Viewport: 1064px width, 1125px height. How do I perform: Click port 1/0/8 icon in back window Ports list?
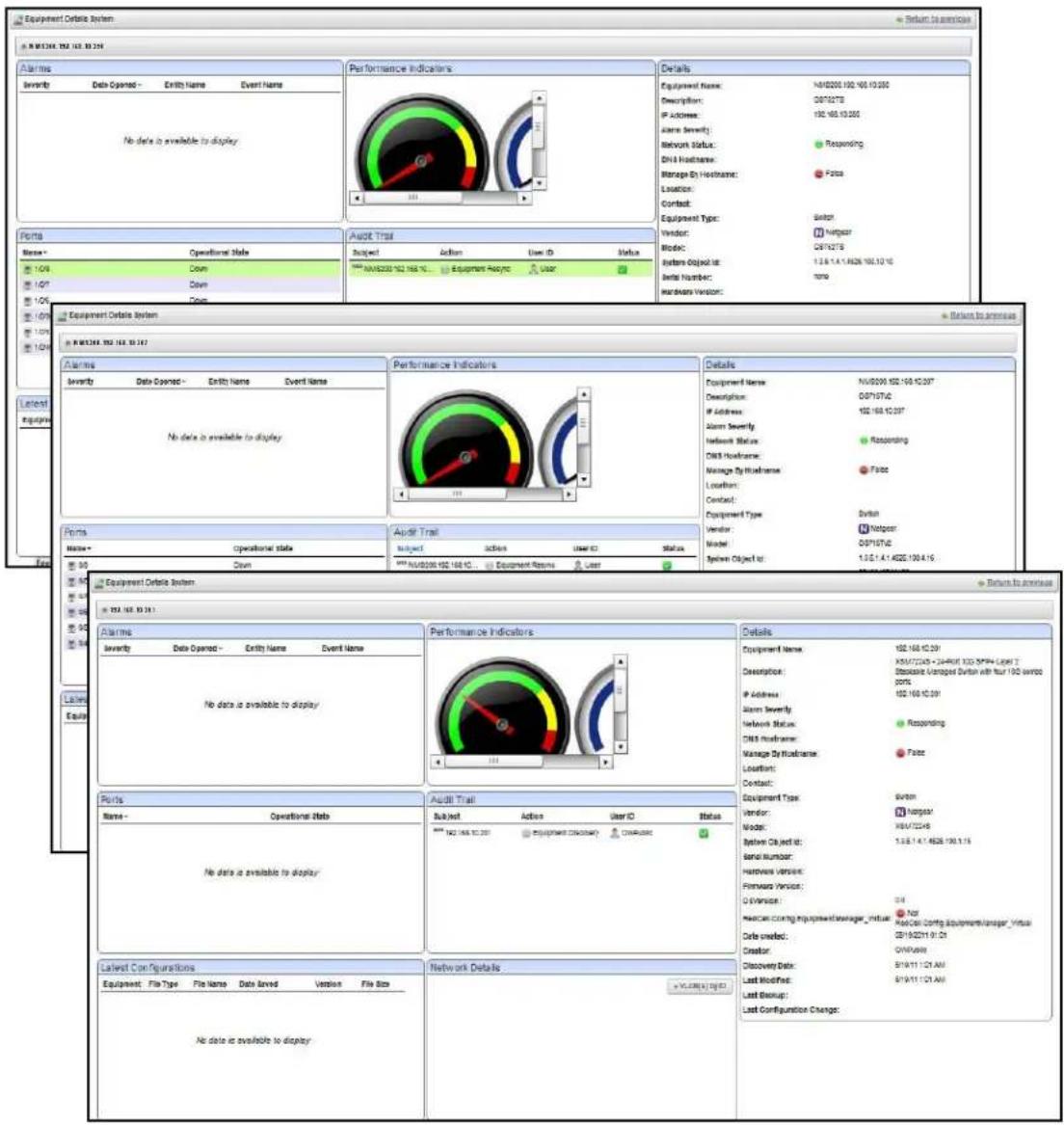tap(27, 269)
